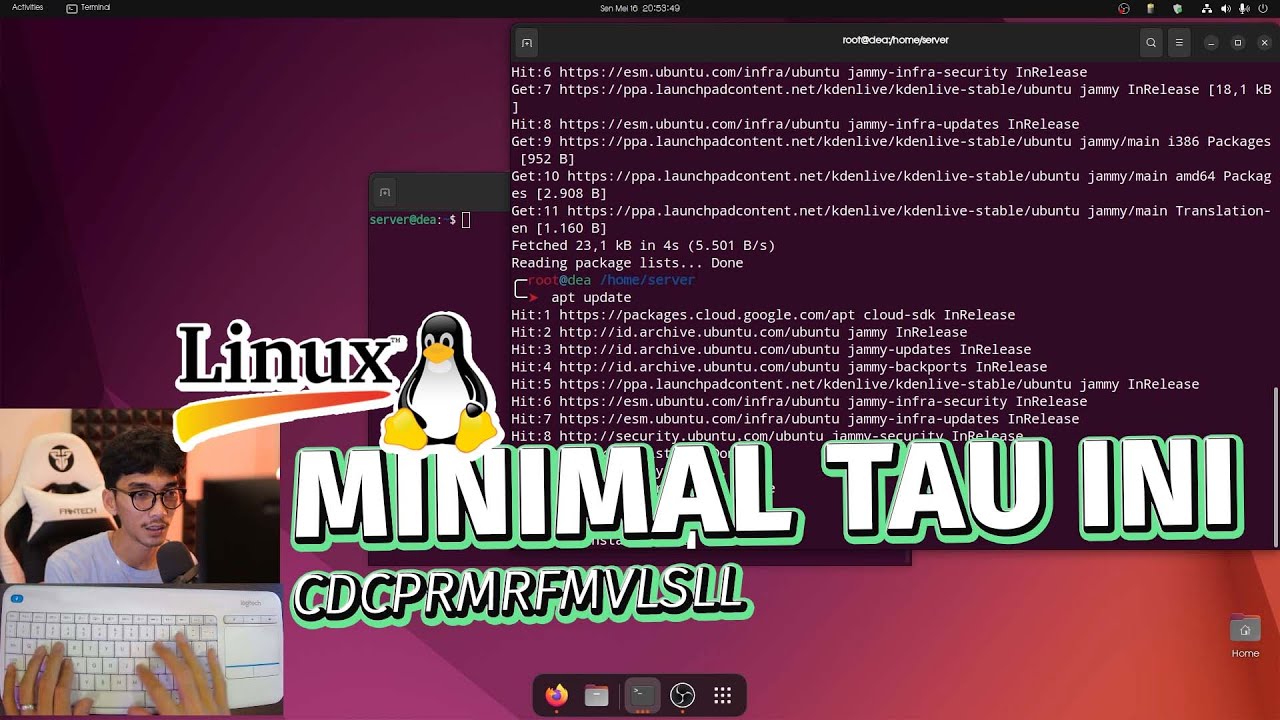The height and width of the screenshot is (720, 1280).
Task: Click the /home/server path in prompt
Action: 647,280
